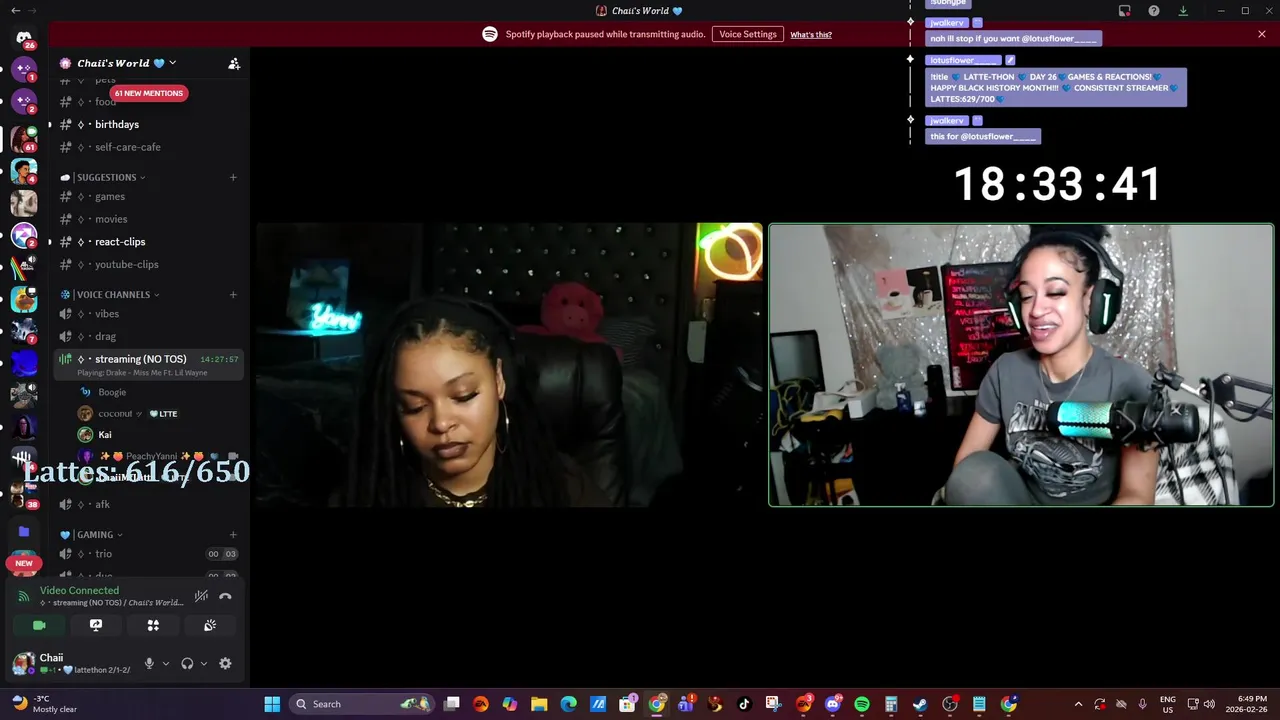Select coconut user in voice channel
1280x720 pixels.
click(158, 413)
